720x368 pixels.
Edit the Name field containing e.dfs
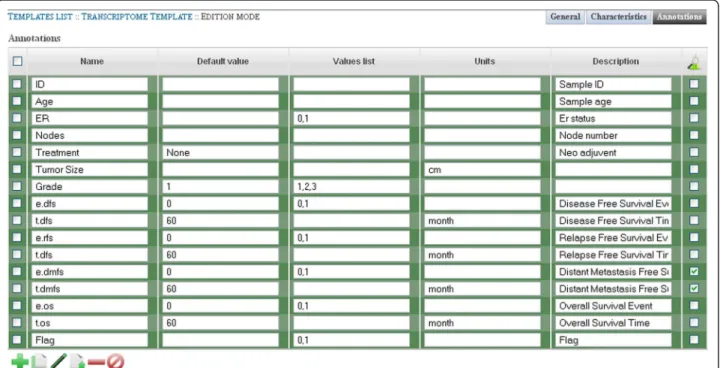click(90, 204)
